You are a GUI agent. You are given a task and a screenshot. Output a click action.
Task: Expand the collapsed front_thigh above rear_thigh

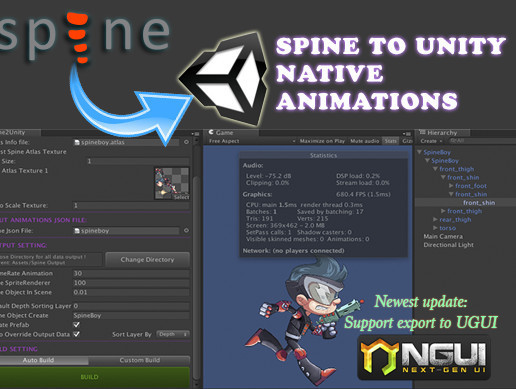pyautogui.click(x=443, y=211)
